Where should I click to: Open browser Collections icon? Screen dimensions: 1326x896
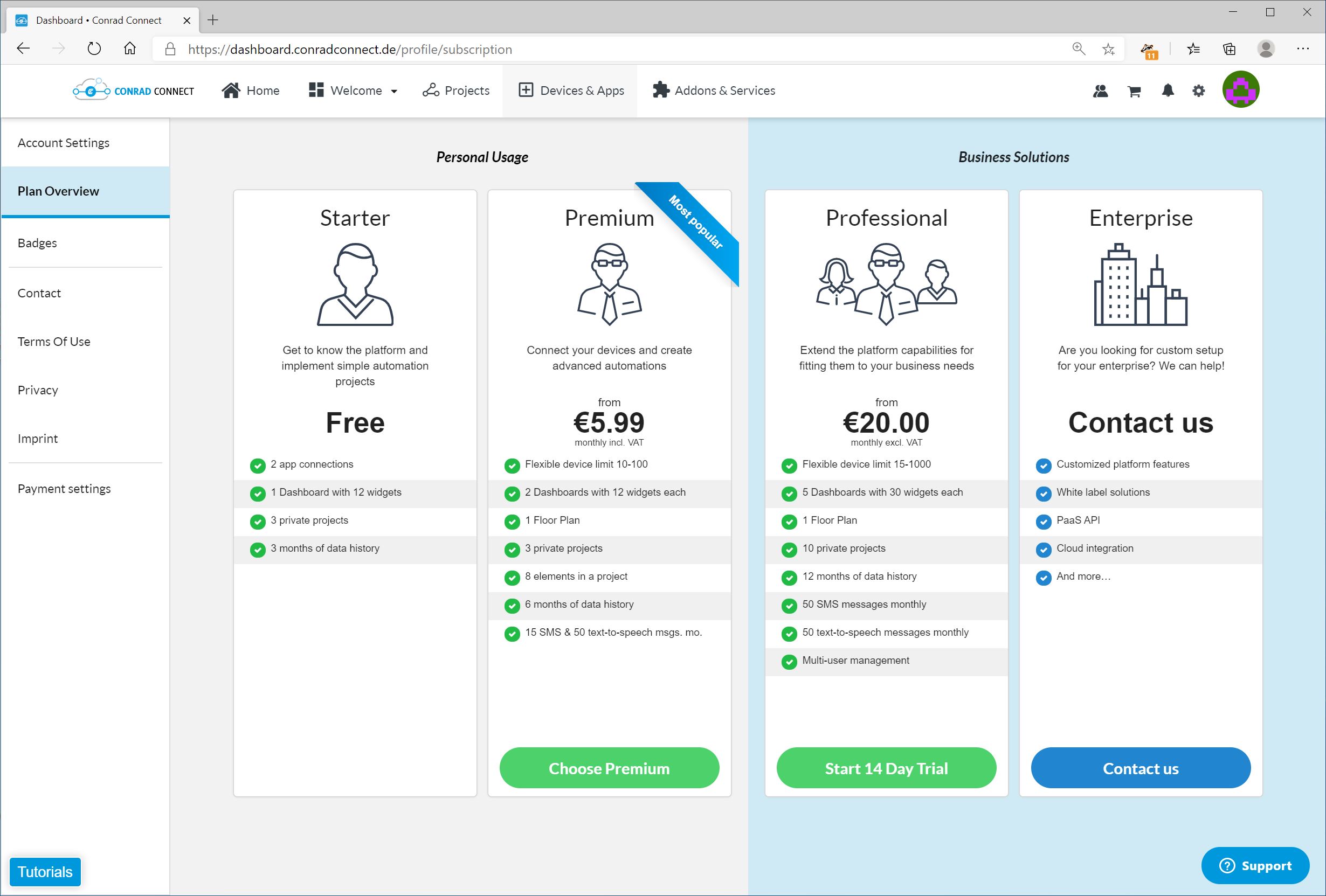1229,49
